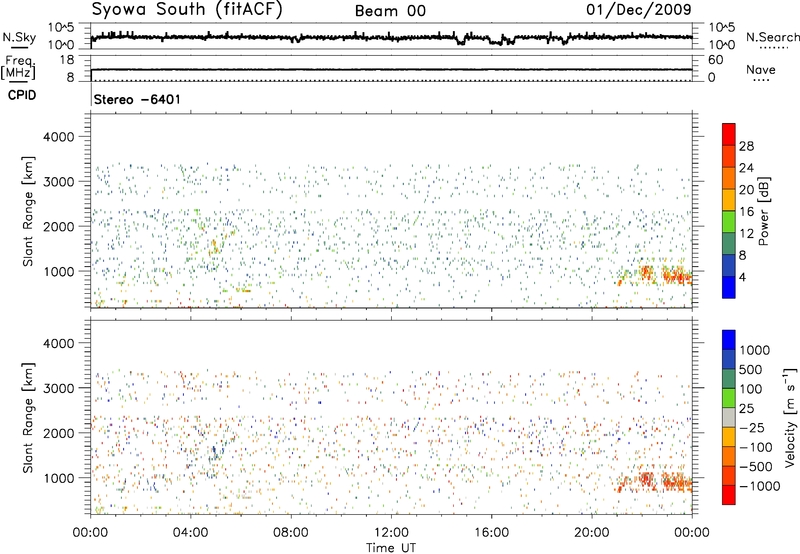Click time axis label '20:00'
800x554 pixels.
point(591,533)
